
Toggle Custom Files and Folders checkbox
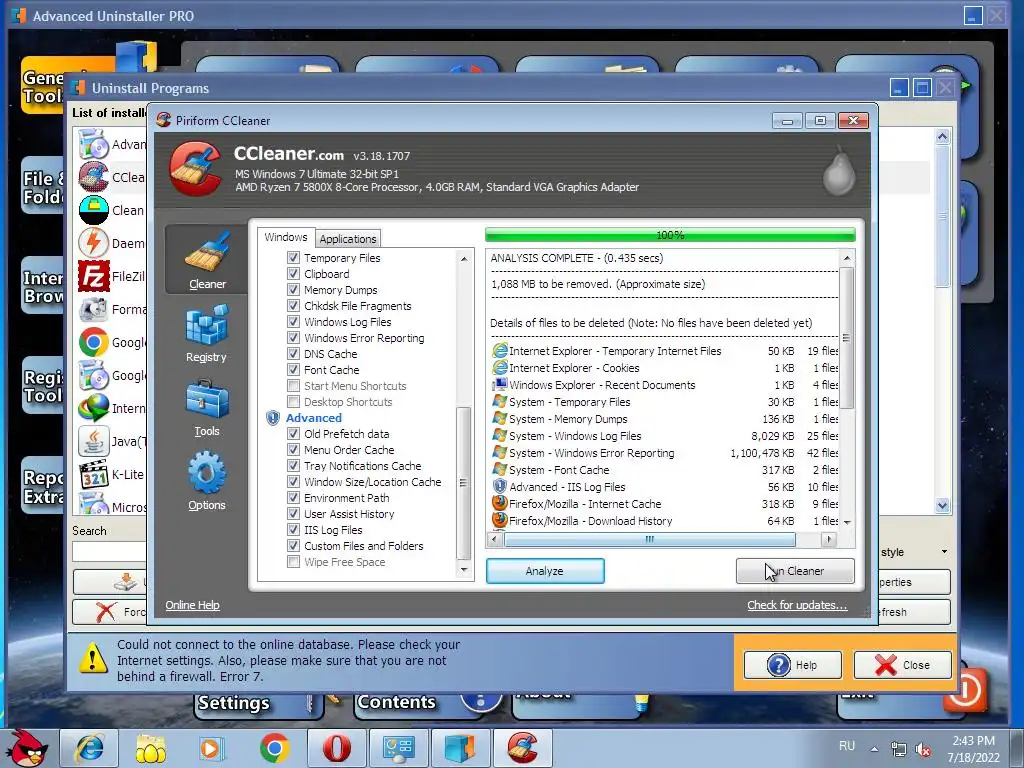(293, 546)
